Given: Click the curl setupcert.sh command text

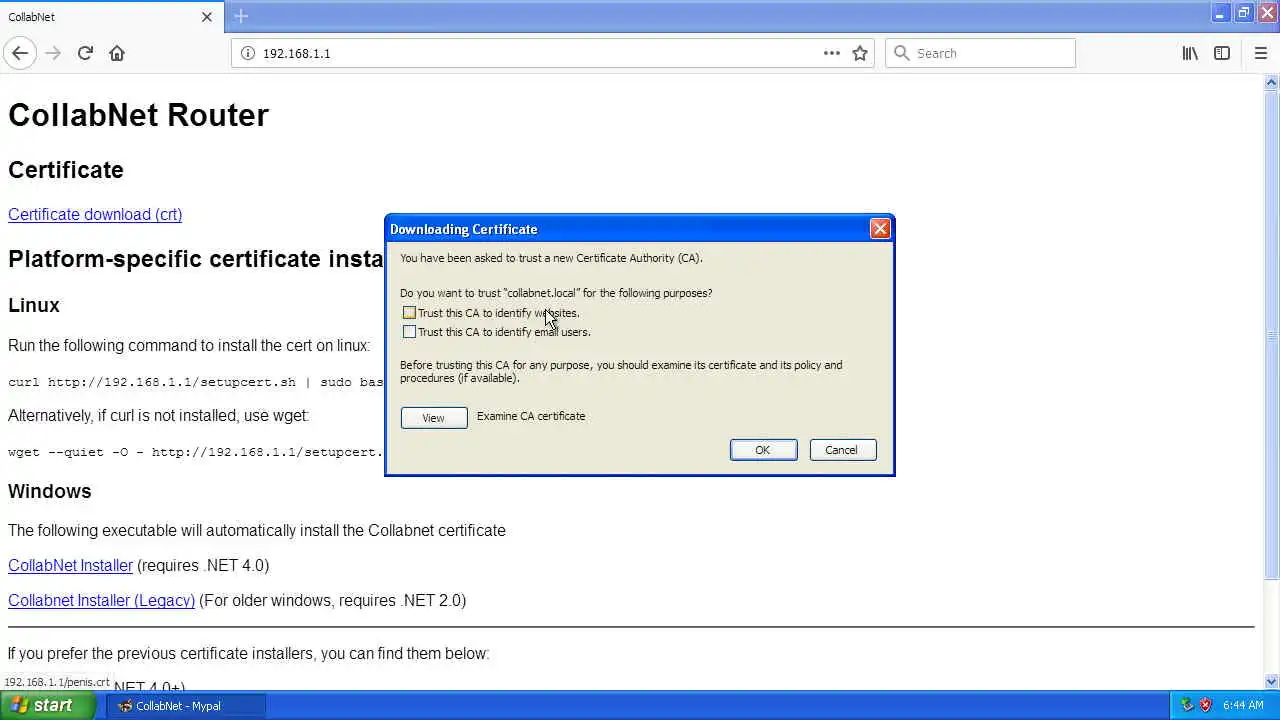Looking at the screenshot, I should pyautogui.click(x=196, y=382).
